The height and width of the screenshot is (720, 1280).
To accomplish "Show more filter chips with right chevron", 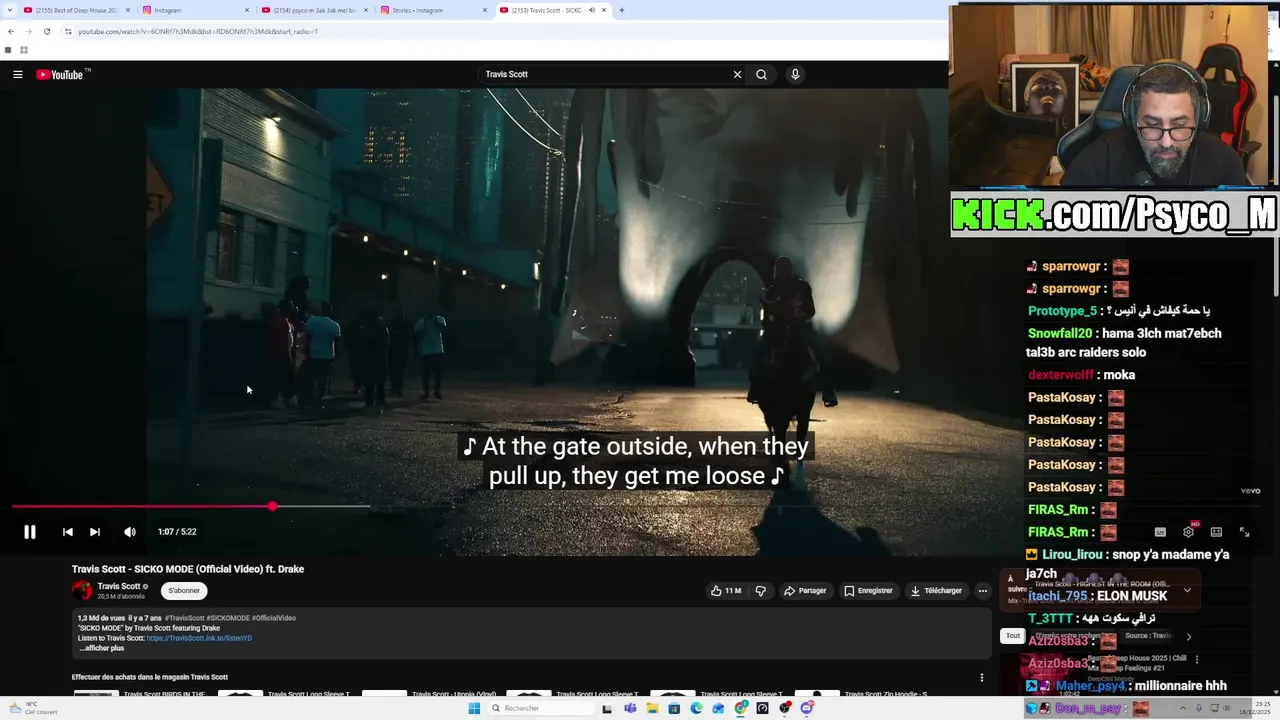I will point(1188,636).
